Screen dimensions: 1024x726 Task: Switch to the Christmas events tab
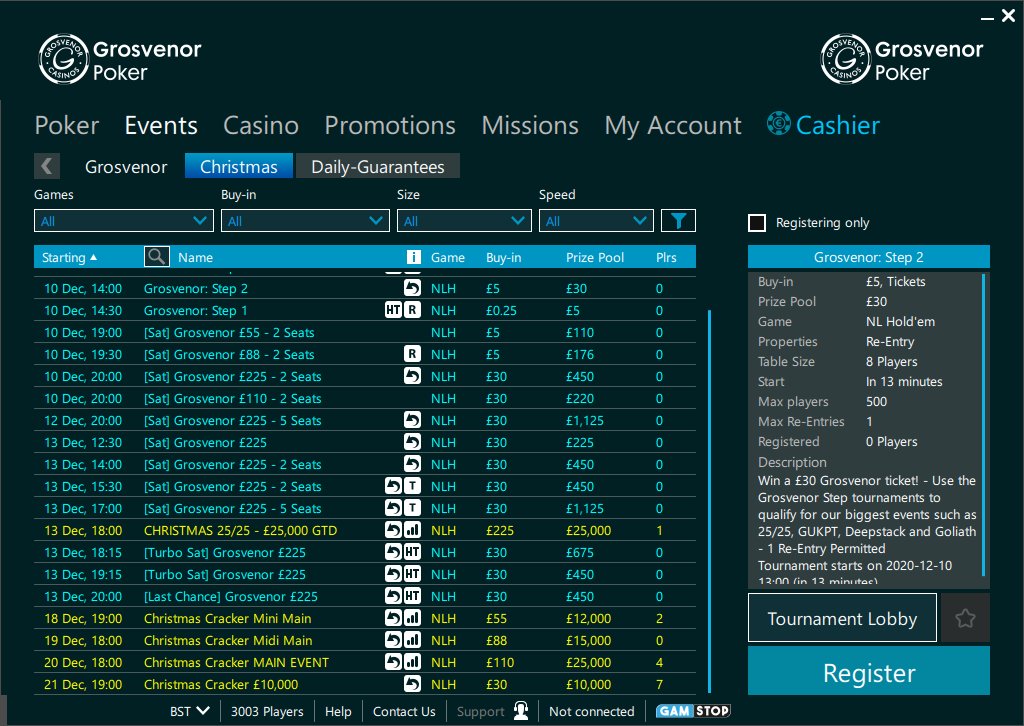click(x=238, y=166)
